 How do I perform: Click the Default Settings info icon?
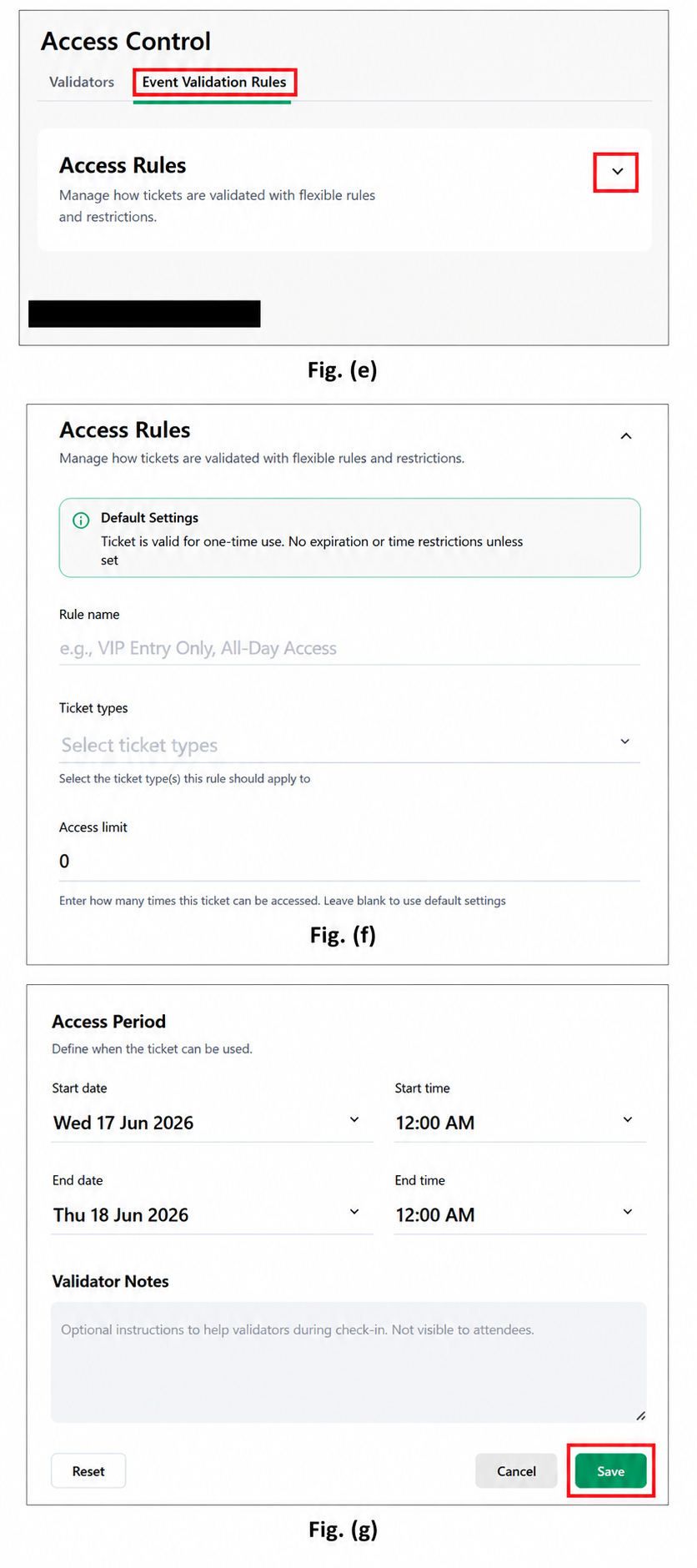[81, 520]
